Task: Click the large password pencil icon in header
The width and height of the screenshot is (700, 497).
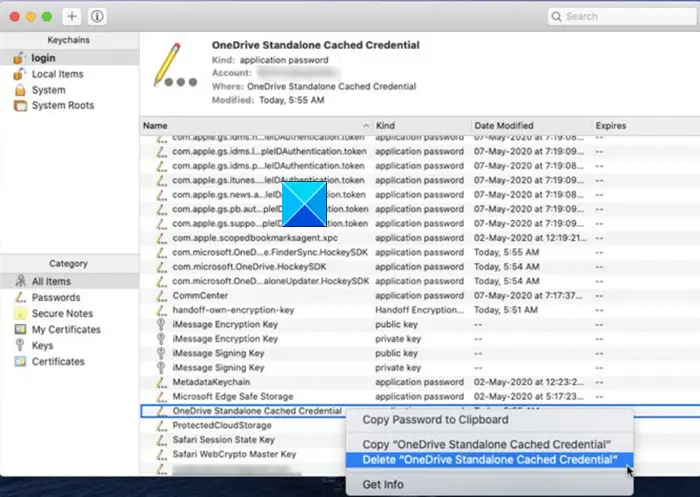Action: pyautogui.click(x=175, y=65)
